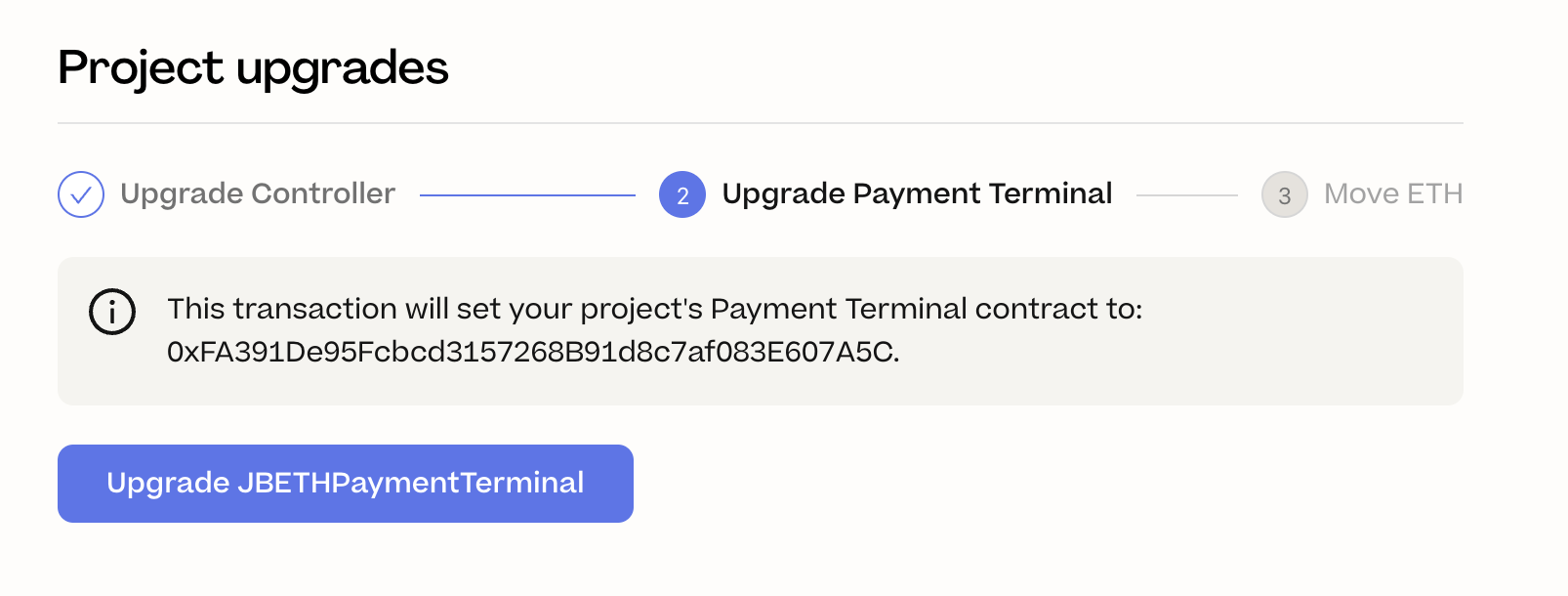Click the connector line between steps 1 and 2
1568x596 pixels.
click(x=527, y=194)
